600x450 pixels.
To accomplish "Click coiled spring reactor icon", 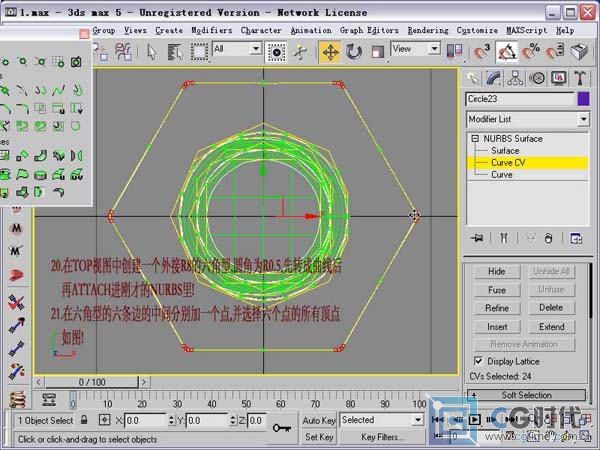I will tap(17, 399).
